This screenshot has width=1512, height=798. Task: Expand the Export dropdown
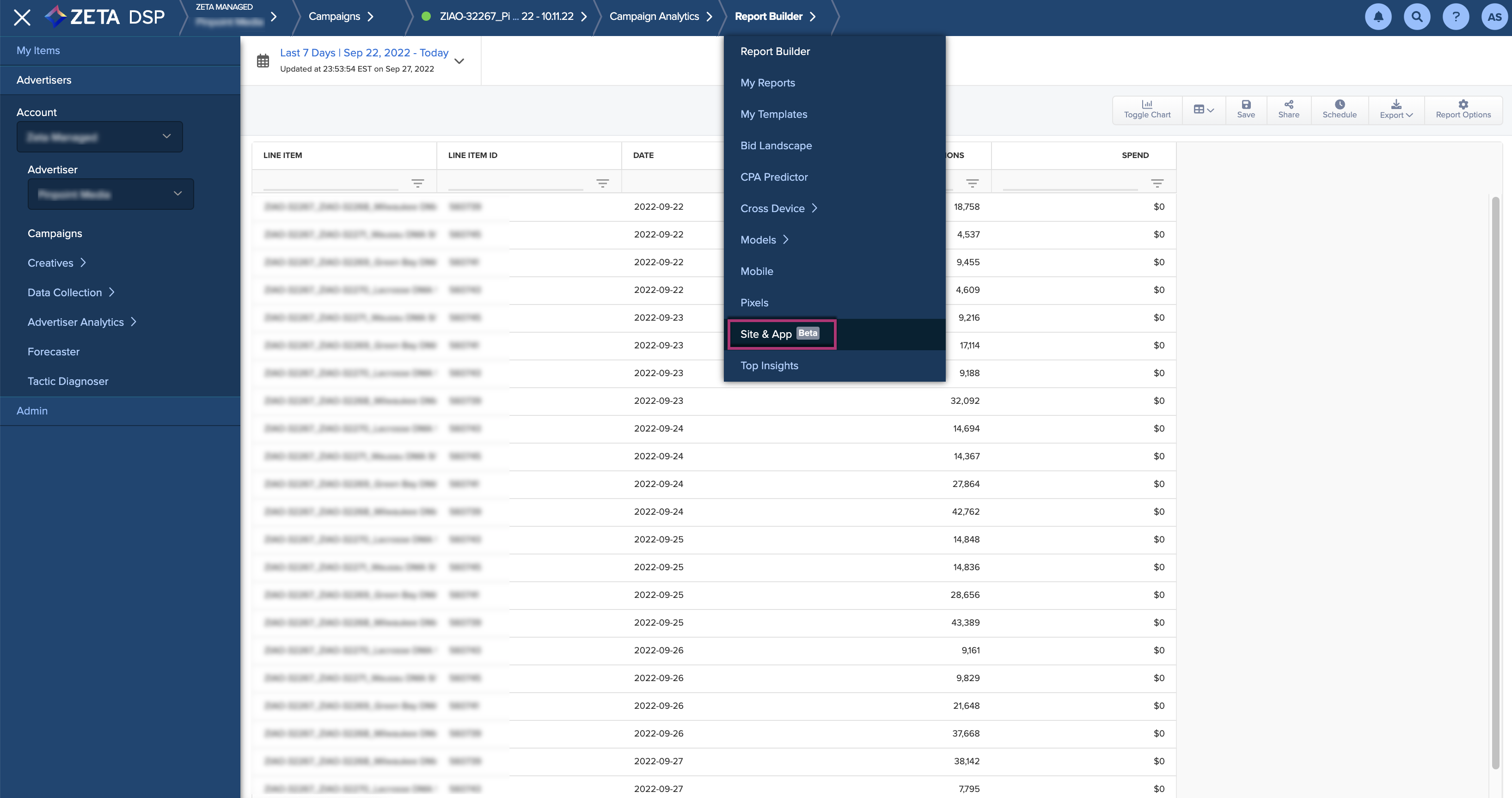click(x=1396, y=109)
